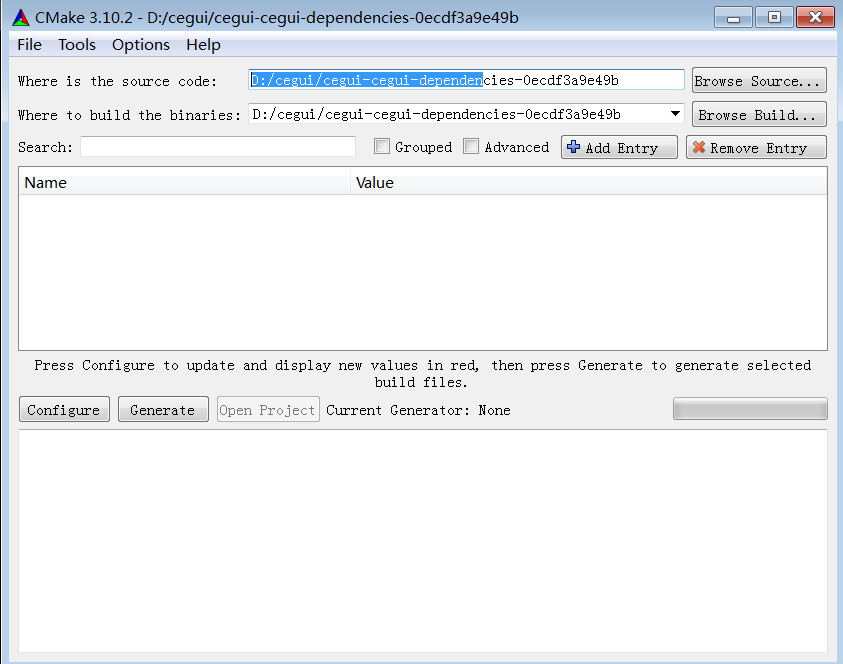Click the Browse Build button
Screen dimensions: 843x664
[759, 115]
